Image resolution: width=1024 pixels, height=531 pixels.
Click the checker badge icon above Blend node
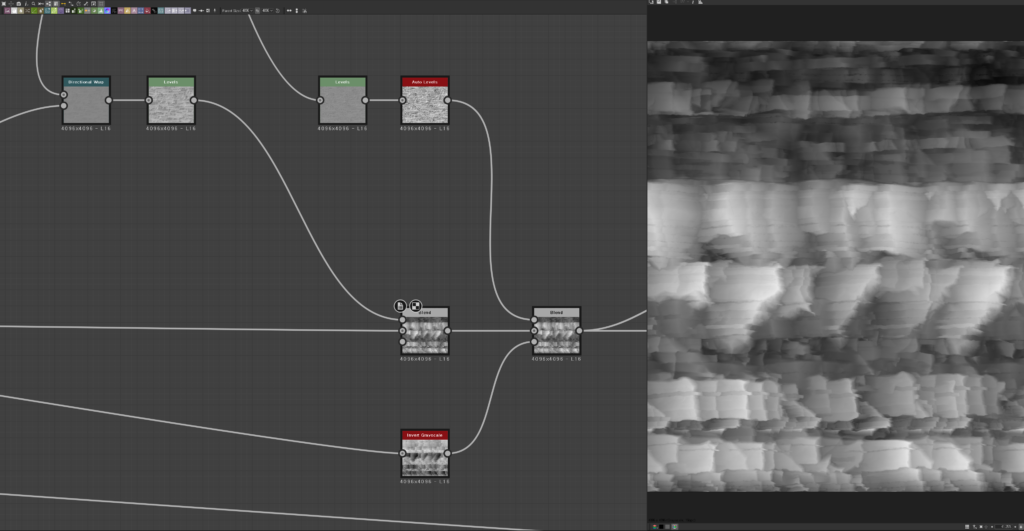click(415, 306)
